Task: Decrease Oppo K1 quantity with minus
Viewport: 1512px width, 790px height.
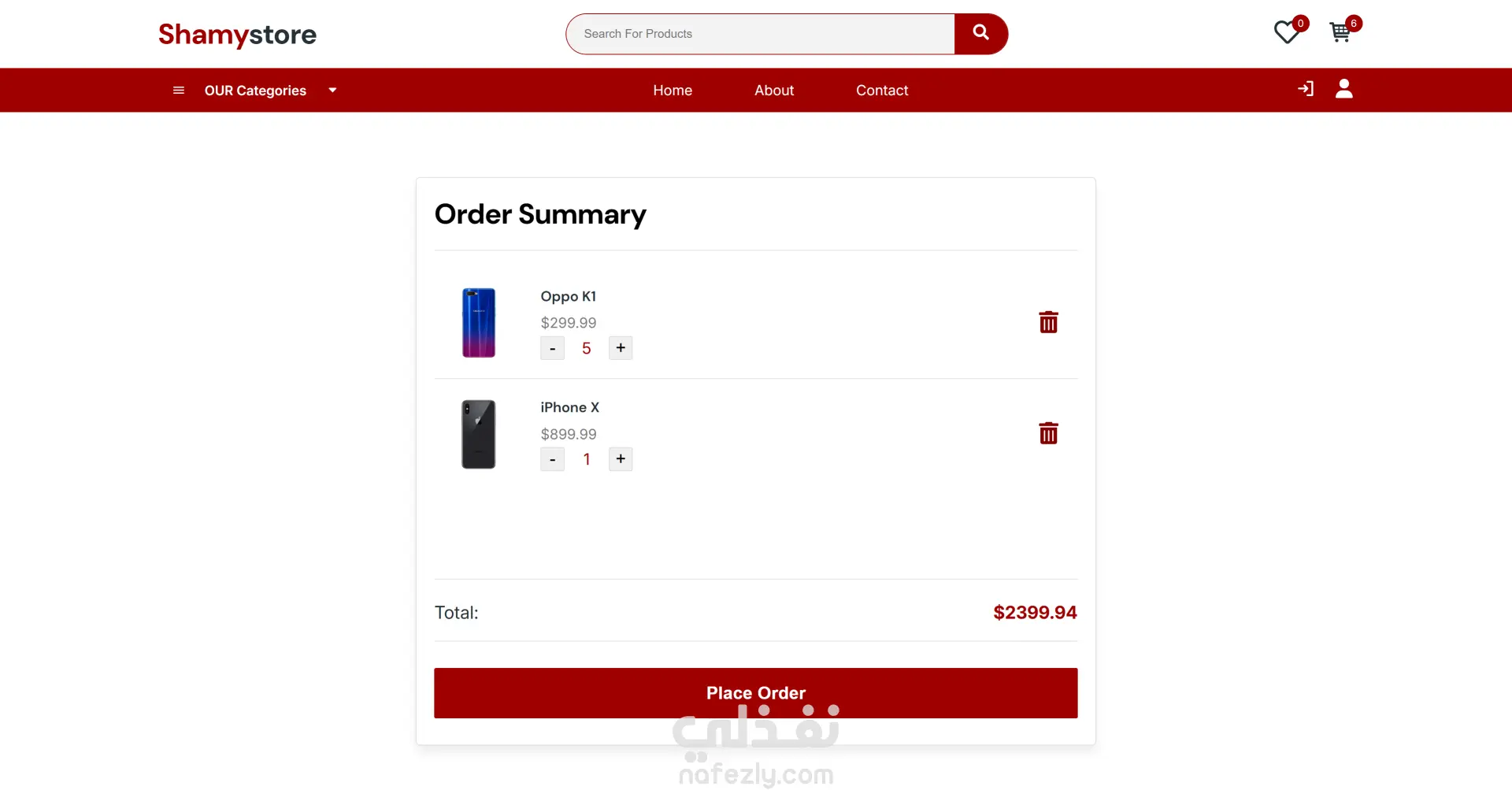Action: [x=552, y=348]
